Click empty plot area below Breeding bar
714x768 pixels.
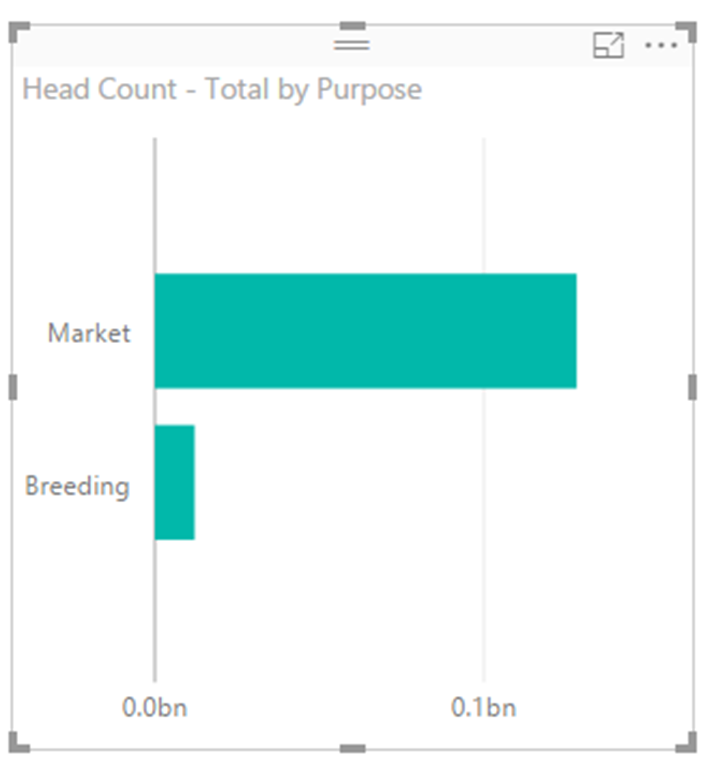point(350,610)
